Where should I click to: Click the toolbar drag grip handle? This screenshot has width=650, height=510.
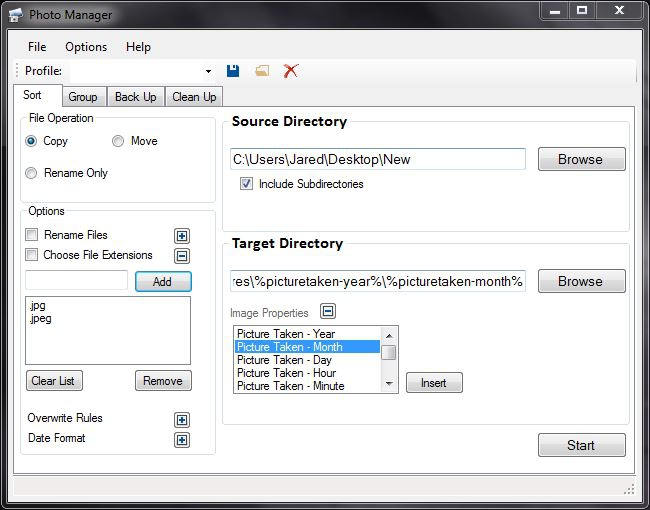click(17, 71)
